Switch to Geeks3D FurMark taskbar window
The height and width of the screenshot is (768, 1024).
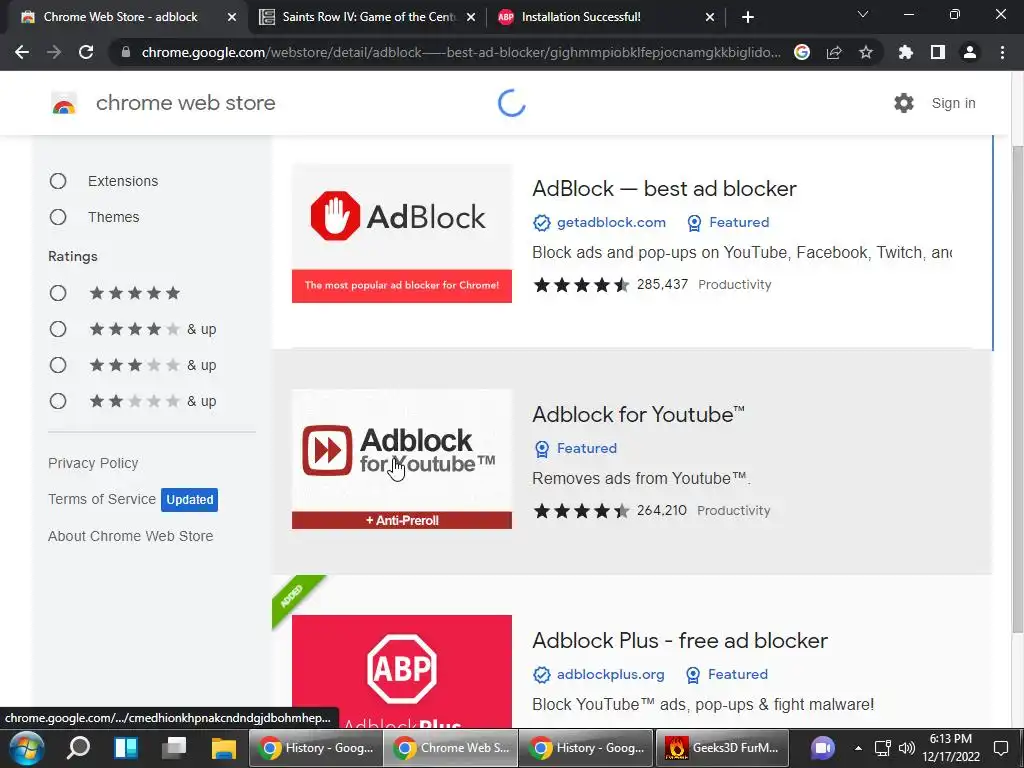722,748
